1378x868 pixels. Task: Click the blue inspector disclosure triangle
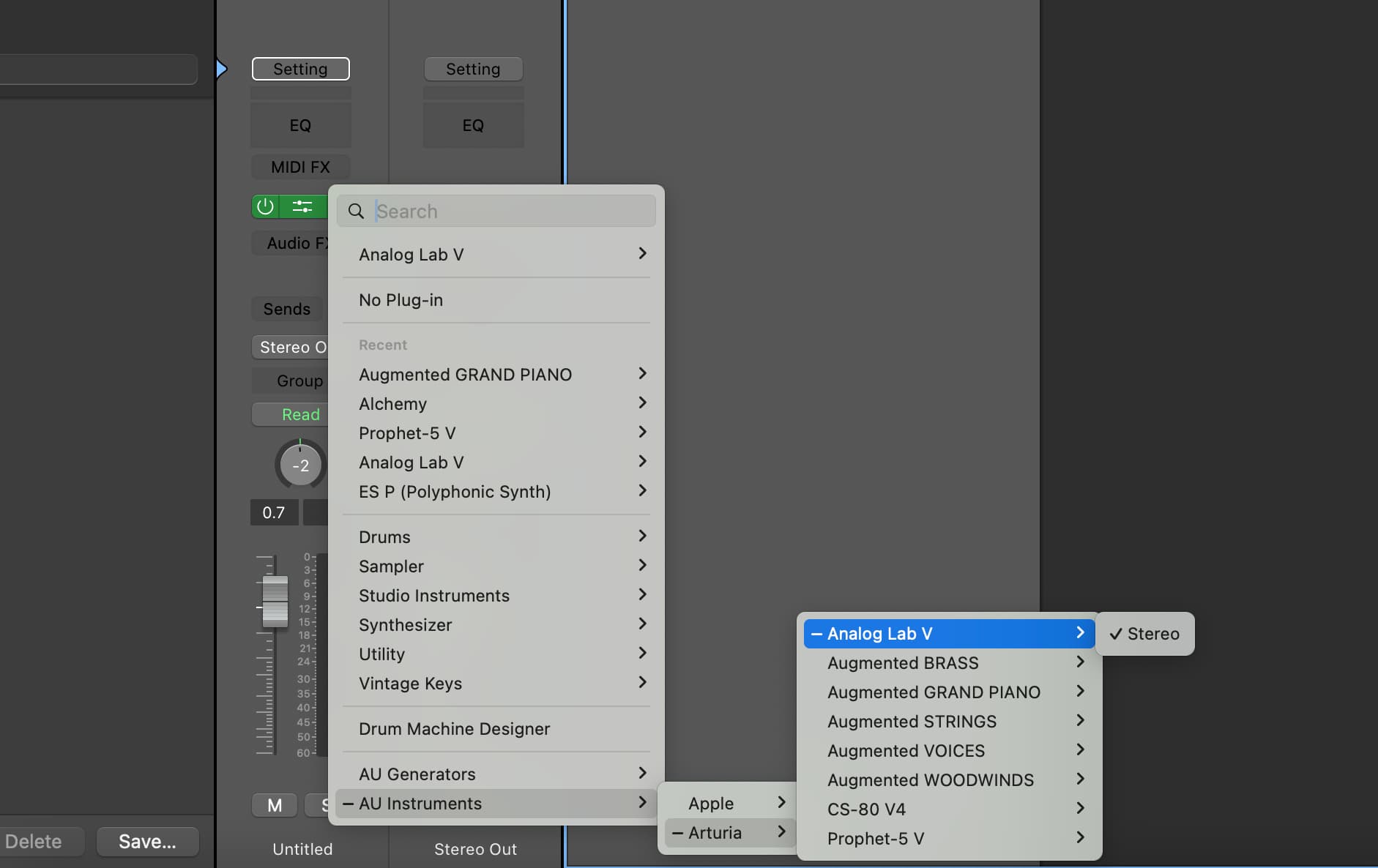[222, 69]
